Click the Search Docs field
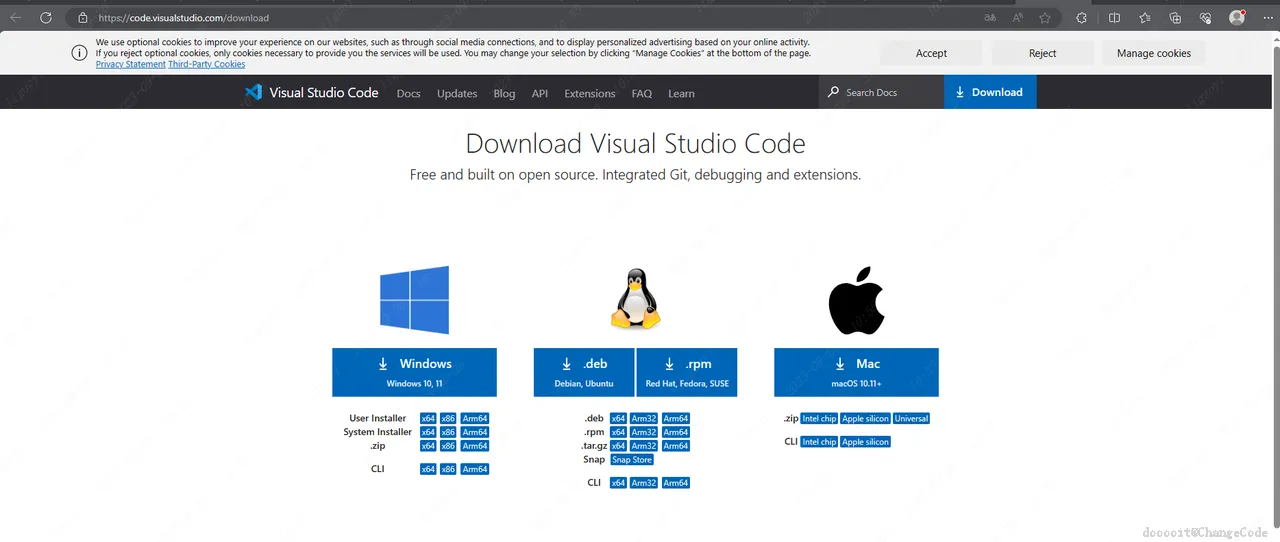 (880, 92)
